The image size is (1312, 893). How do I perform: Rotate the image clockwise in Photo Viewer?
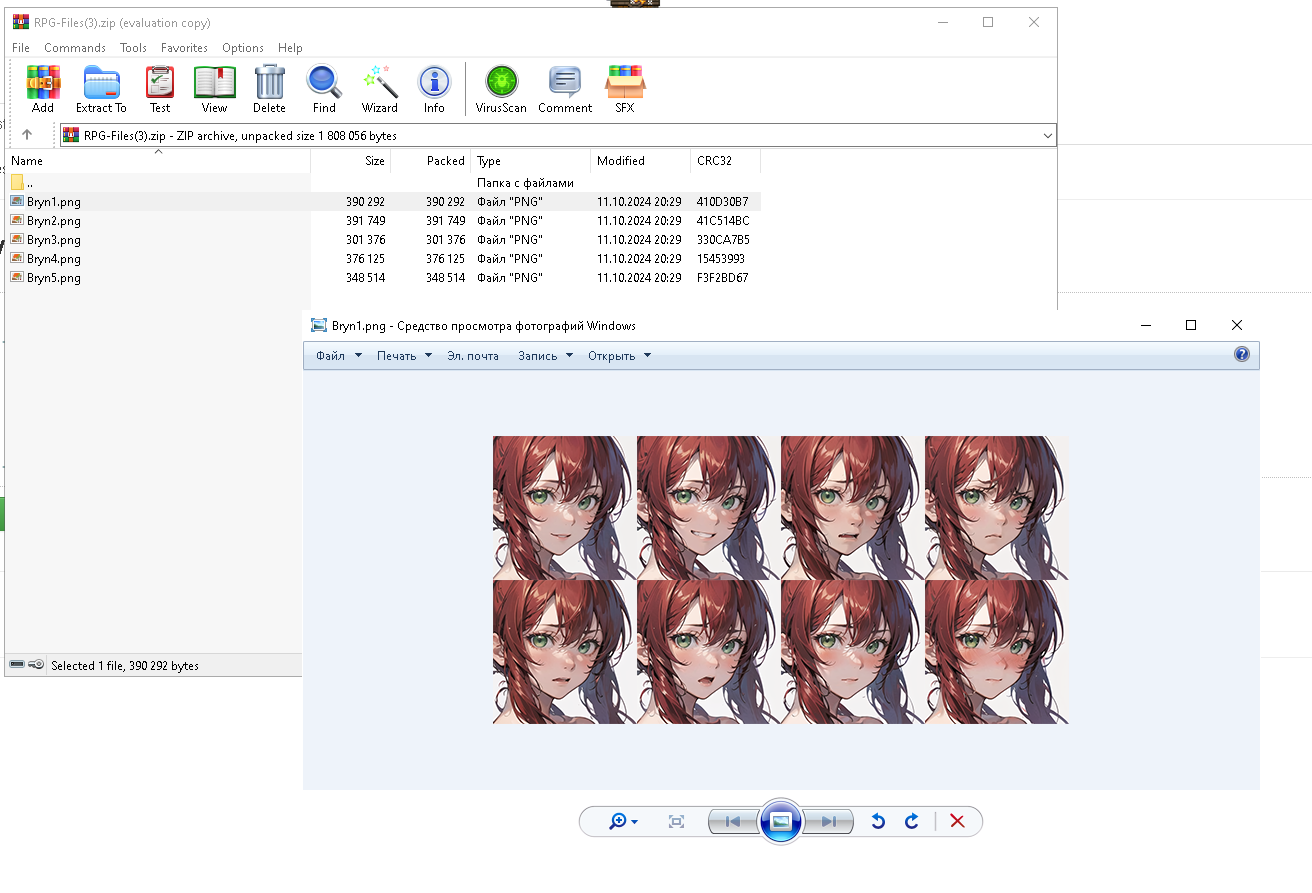[x=911, y=821]
